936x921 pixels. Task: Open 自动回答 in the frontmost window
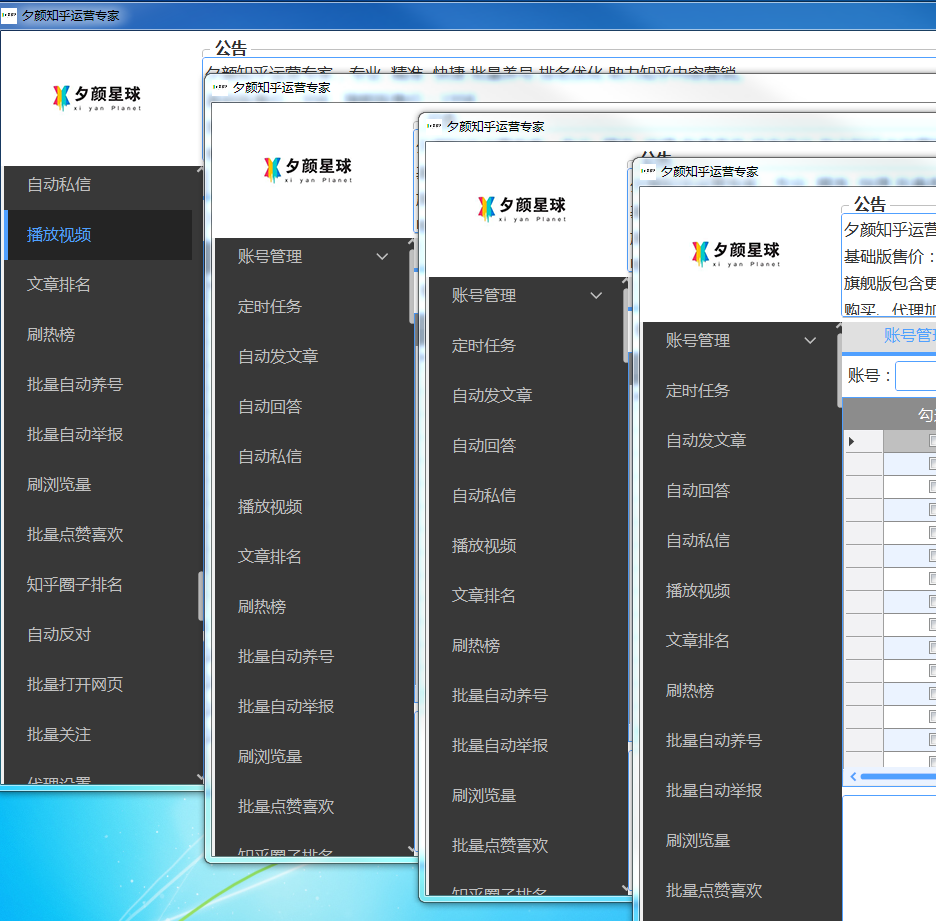698,491
